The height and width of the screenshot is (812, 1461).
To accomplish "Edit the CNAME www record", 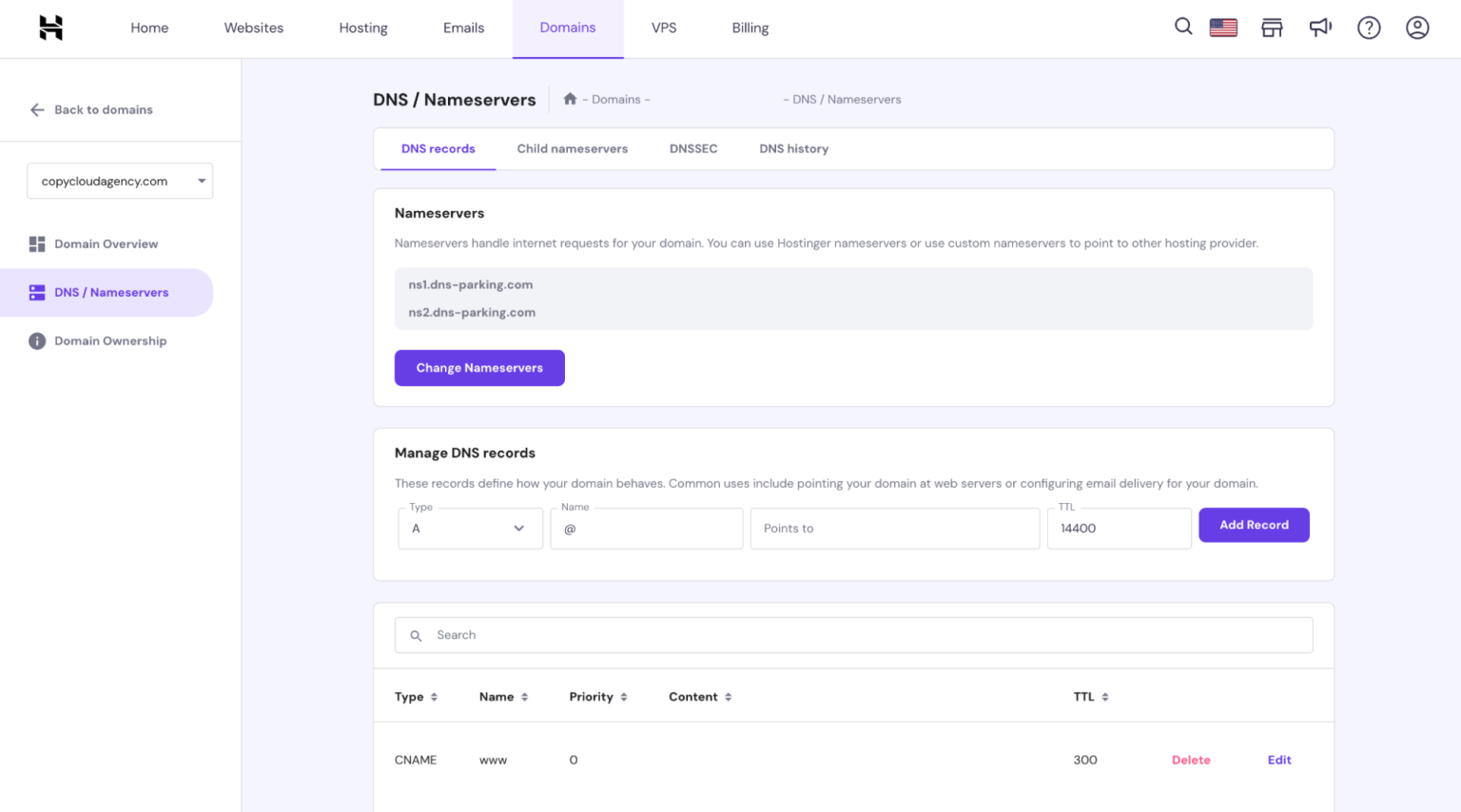I will [x=1279, y=760].
